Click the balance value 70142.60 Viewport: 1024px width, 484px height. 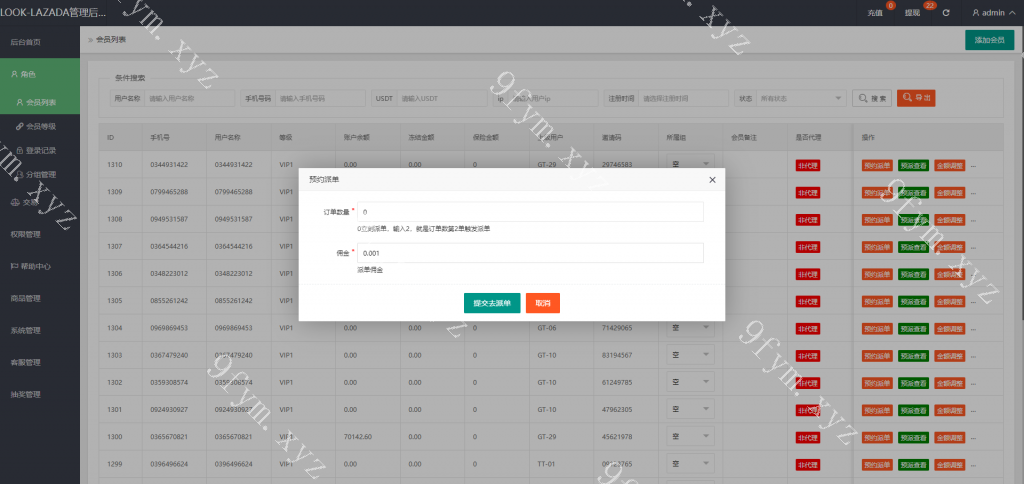click(x=357, y=436)
